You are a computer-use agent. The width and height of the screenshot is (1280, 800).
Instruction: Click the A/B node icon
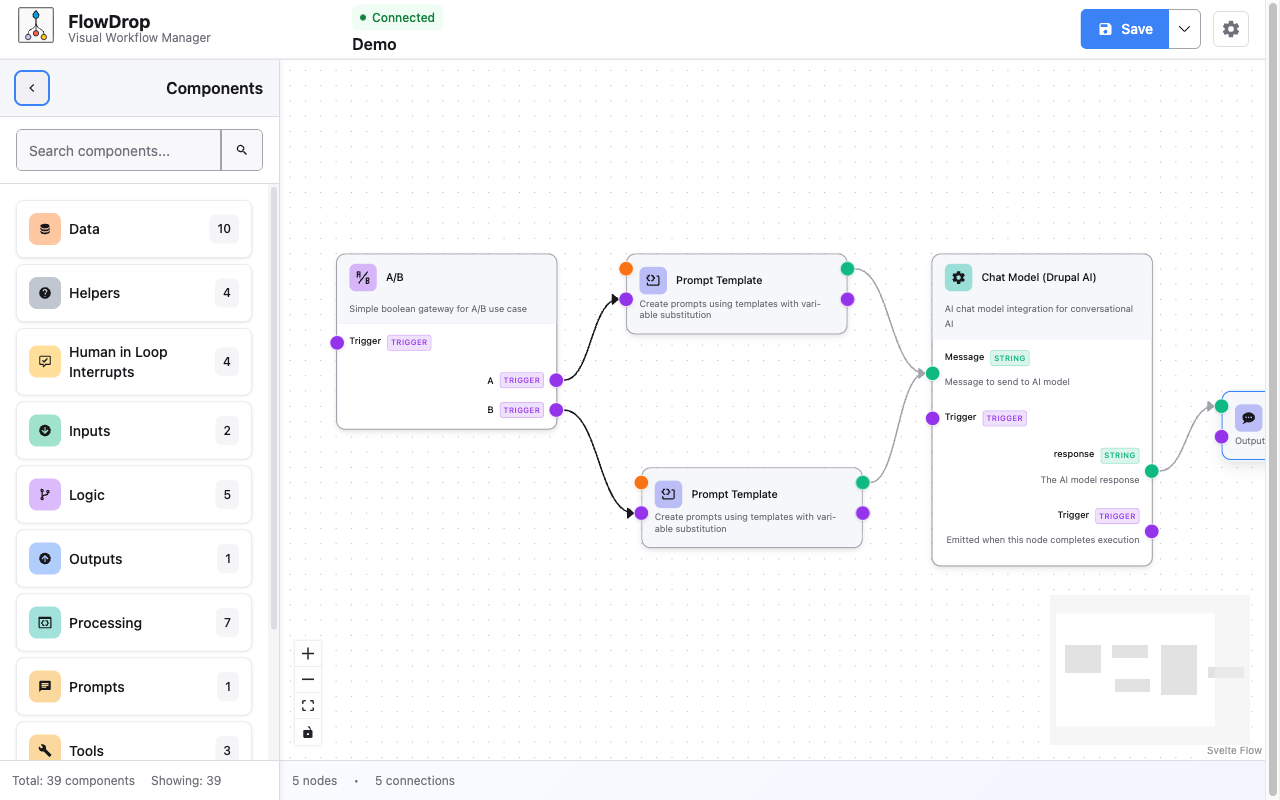363,277
